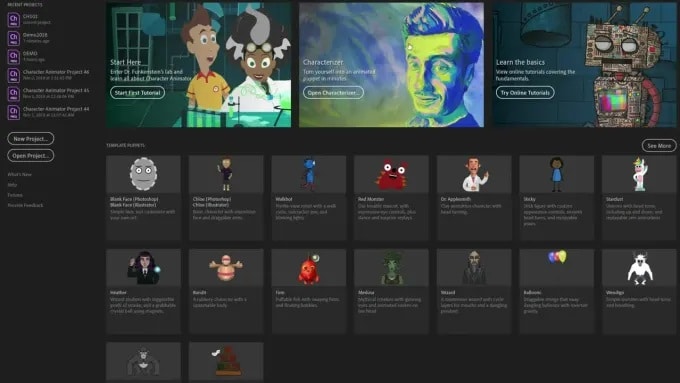
Task: Select the Learn the basics robot banner
Action: click(584, 65)
